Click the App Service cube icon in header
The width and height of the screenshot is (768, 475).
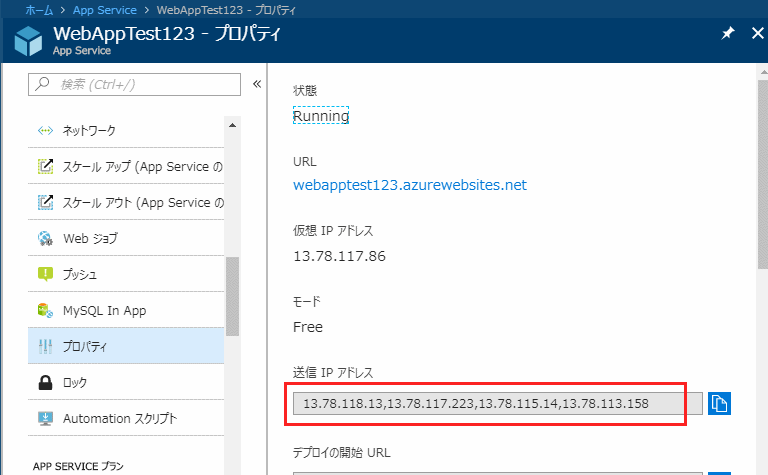pos(28,41)
